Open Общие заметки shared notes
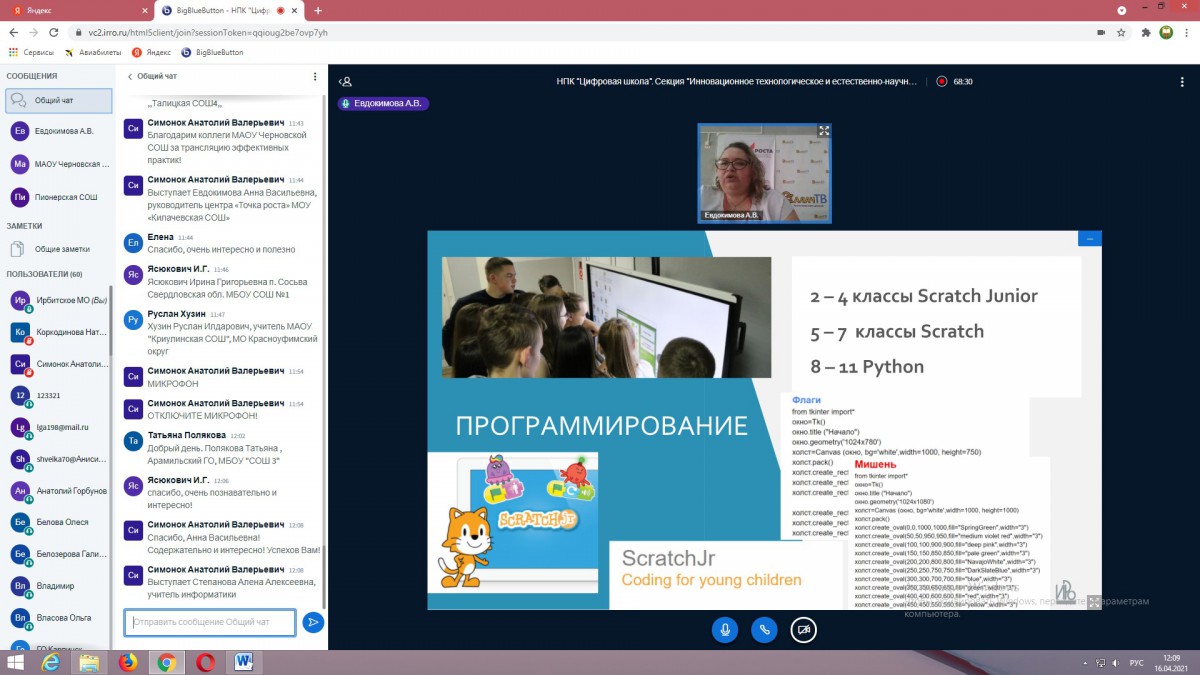Viewport: 1200px width, 675px height. coord(57,249)
